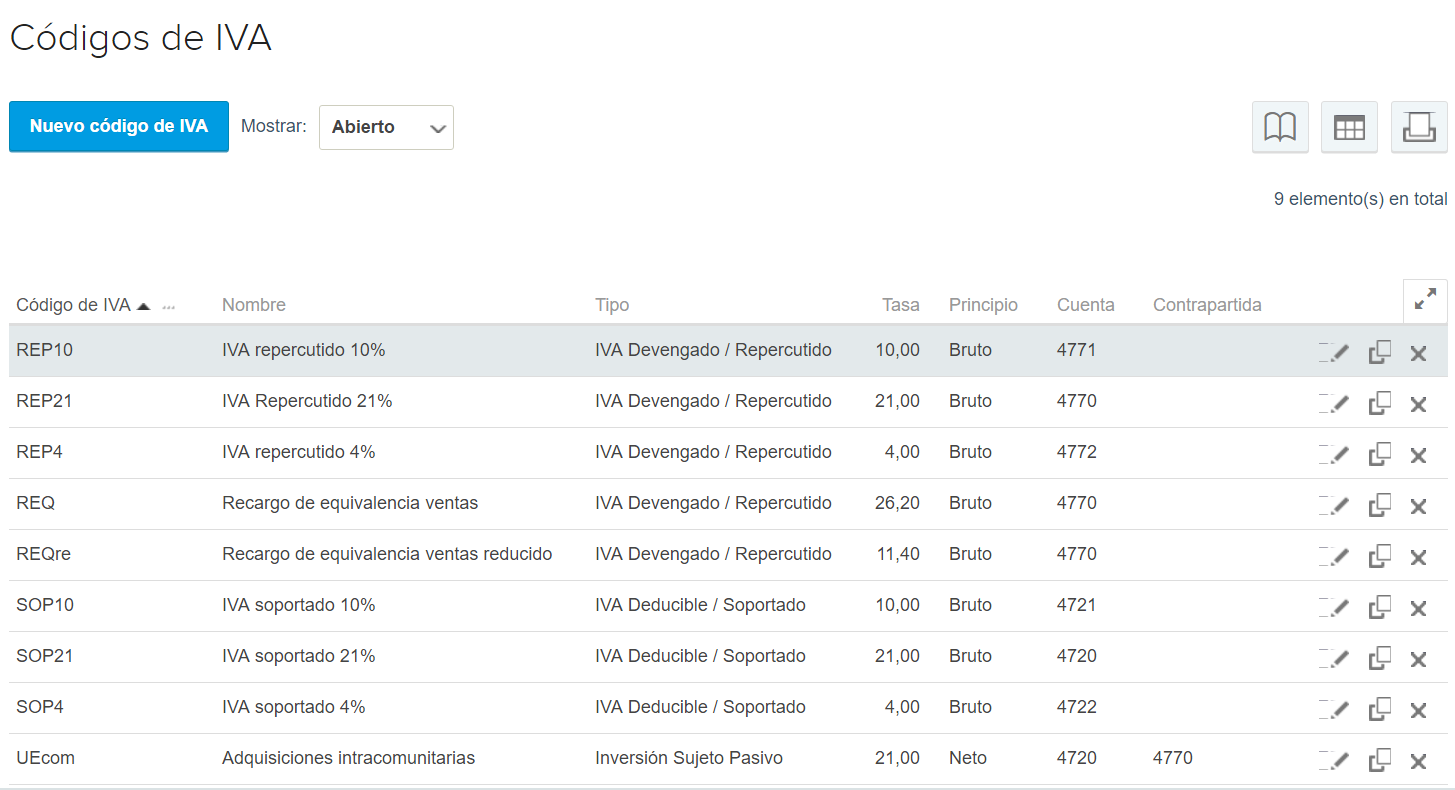The image size is (1455, 790).
Task: Click 'IVA repercutido 4%' name
Action: click(298, 452)
